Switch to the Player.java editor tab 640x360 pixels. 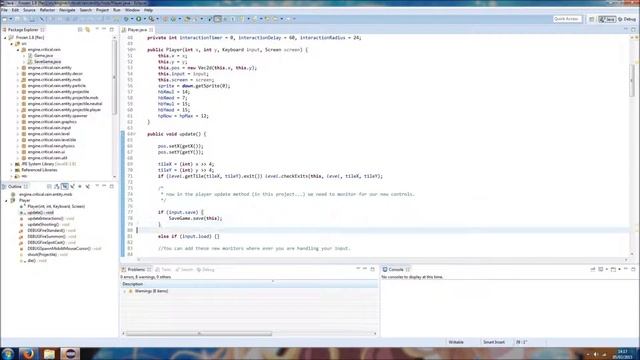coord(137,30)
